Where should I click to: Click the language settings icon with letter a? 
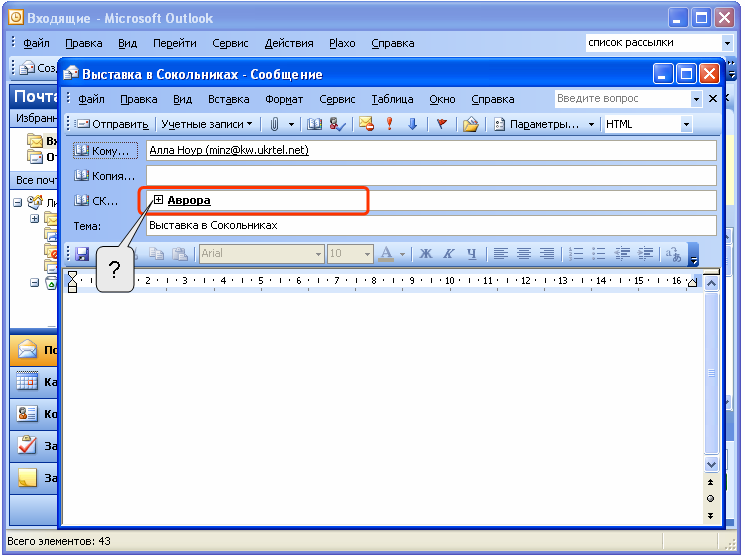[x=674, y=254]
